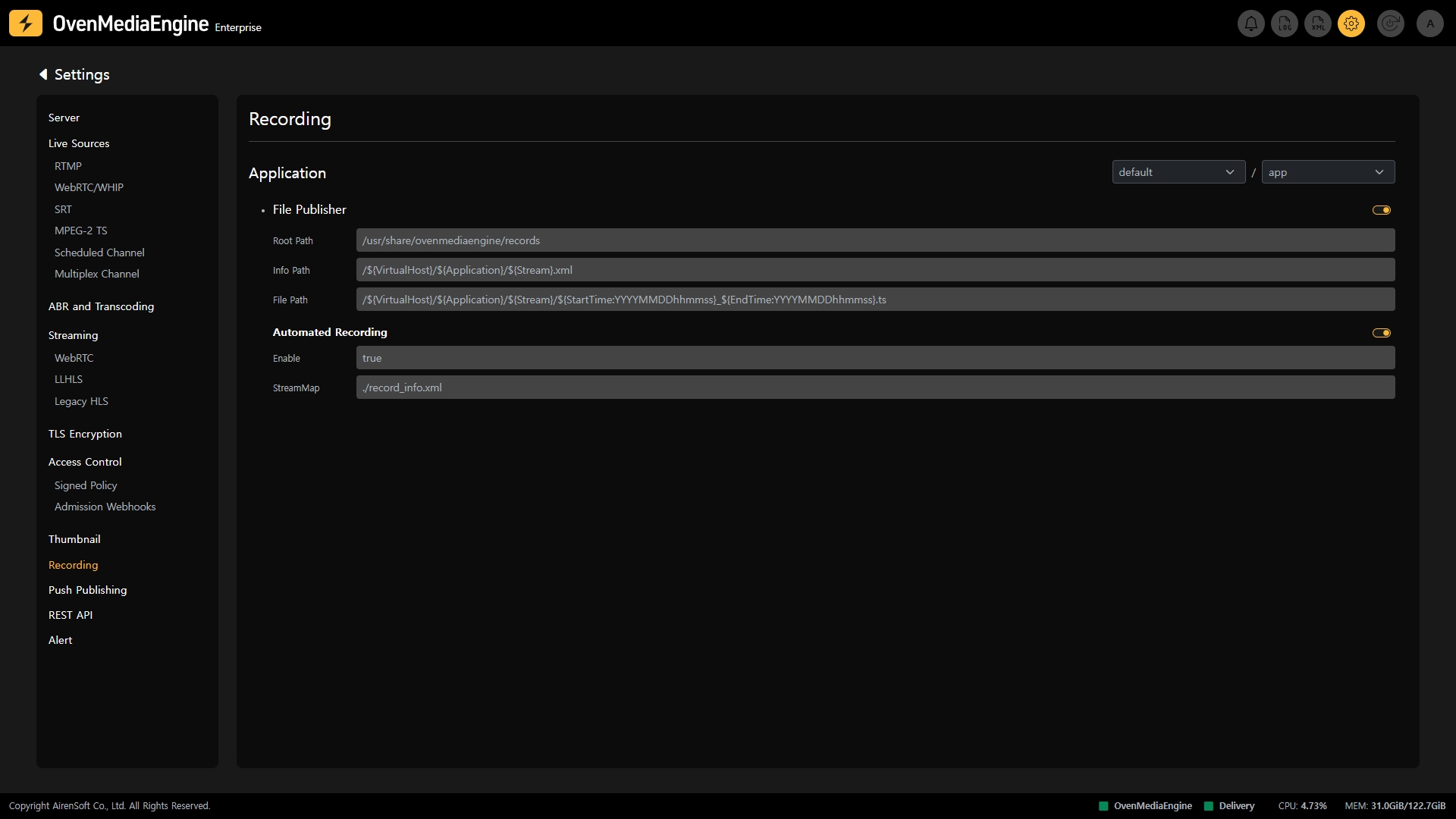Click the OvenMediaEngine lightning logo

pyautogui.click(x=26, y=24)
